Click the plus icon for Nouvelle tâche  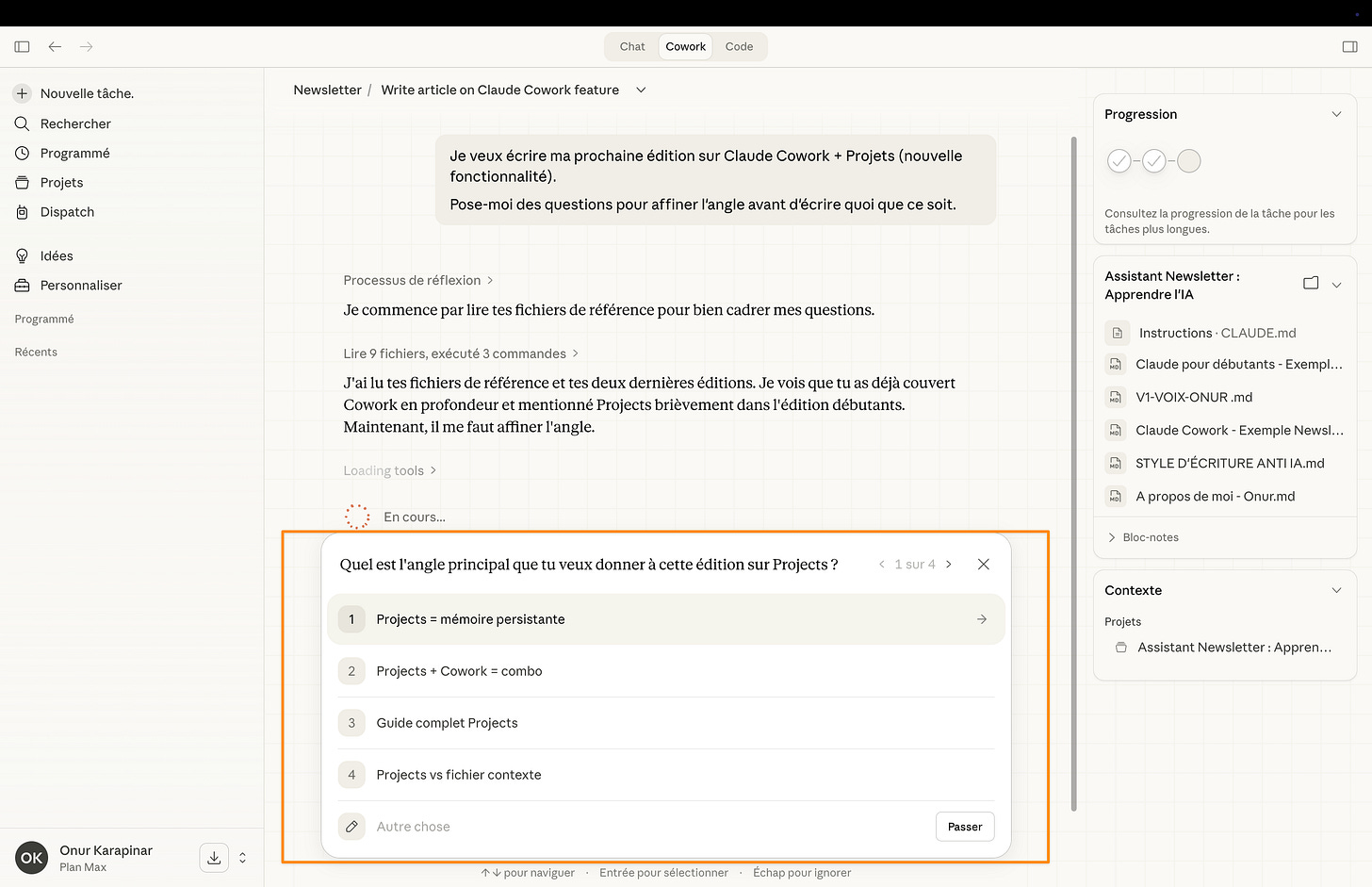point(23,93)
